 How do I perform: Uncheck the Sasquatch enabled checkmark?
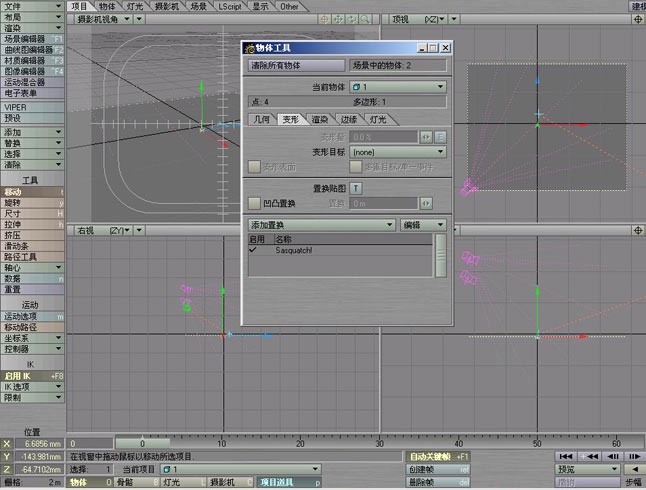253,250
